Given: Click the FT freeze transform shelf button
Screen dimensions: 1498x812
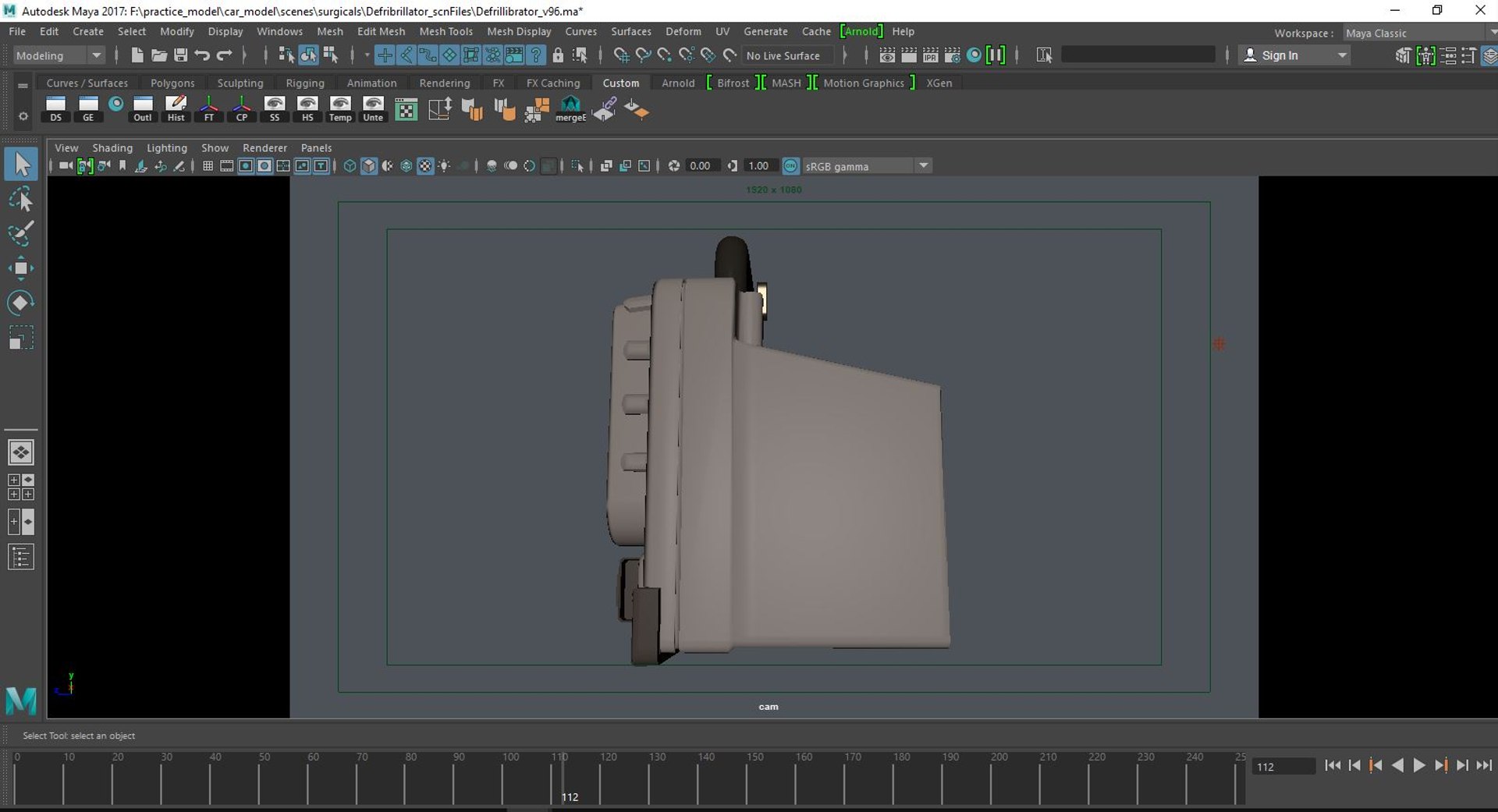Looking at the screenshot, I should (x=209, y=109).
